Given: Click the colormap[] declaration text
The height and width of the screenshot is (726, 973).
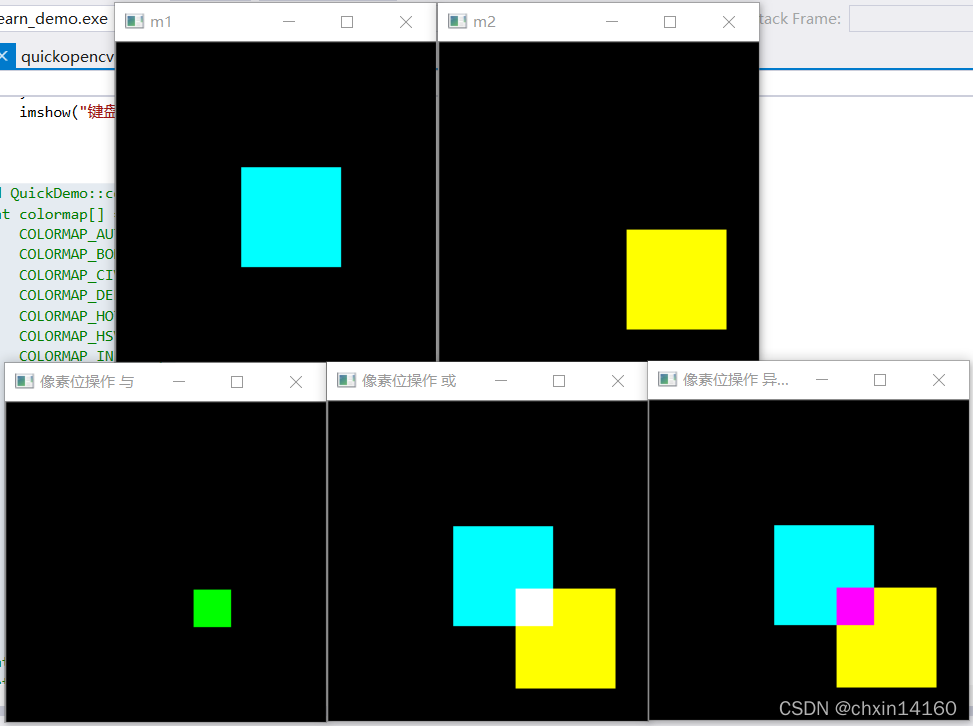Looking at the screenshot, I should pos(61,214).
